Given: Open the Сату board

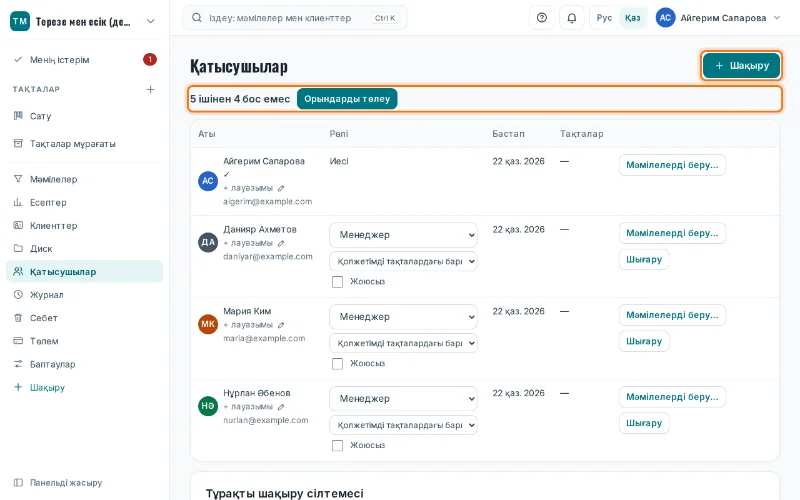Looking at the screenshot, I should tap(85, 116).
